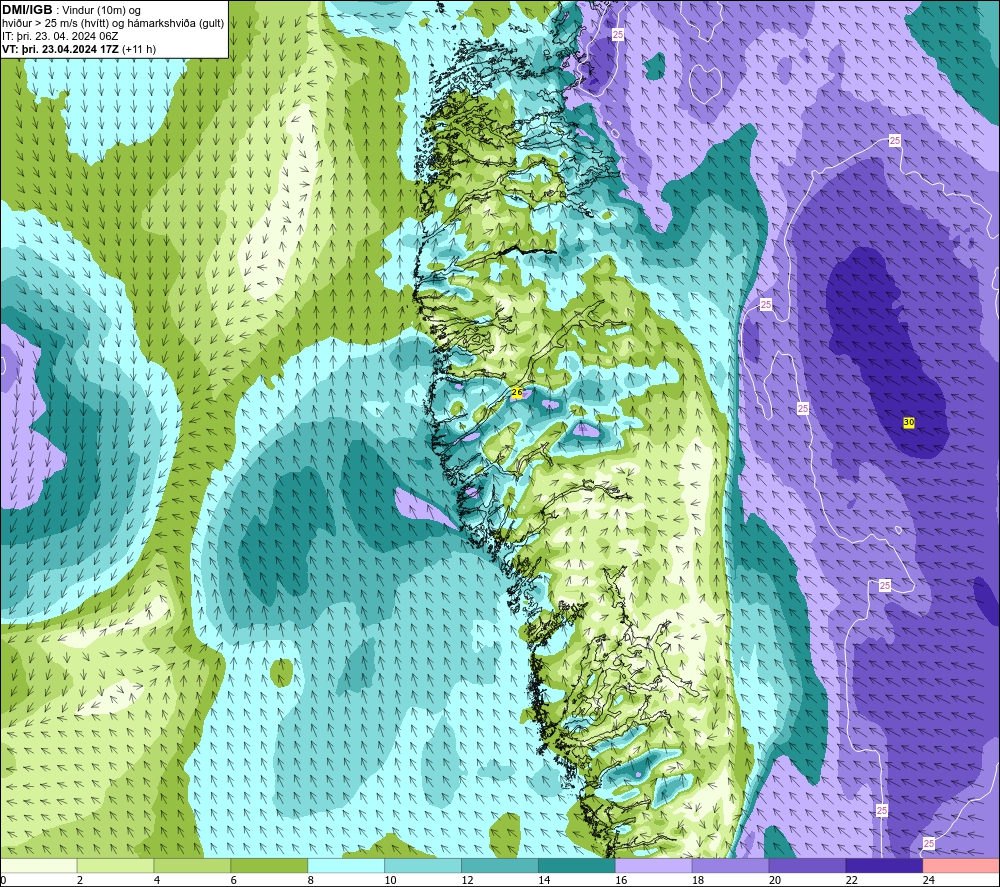
Task: Pick the 4–6 m/s green legend swatch
Action: [192, 865]
